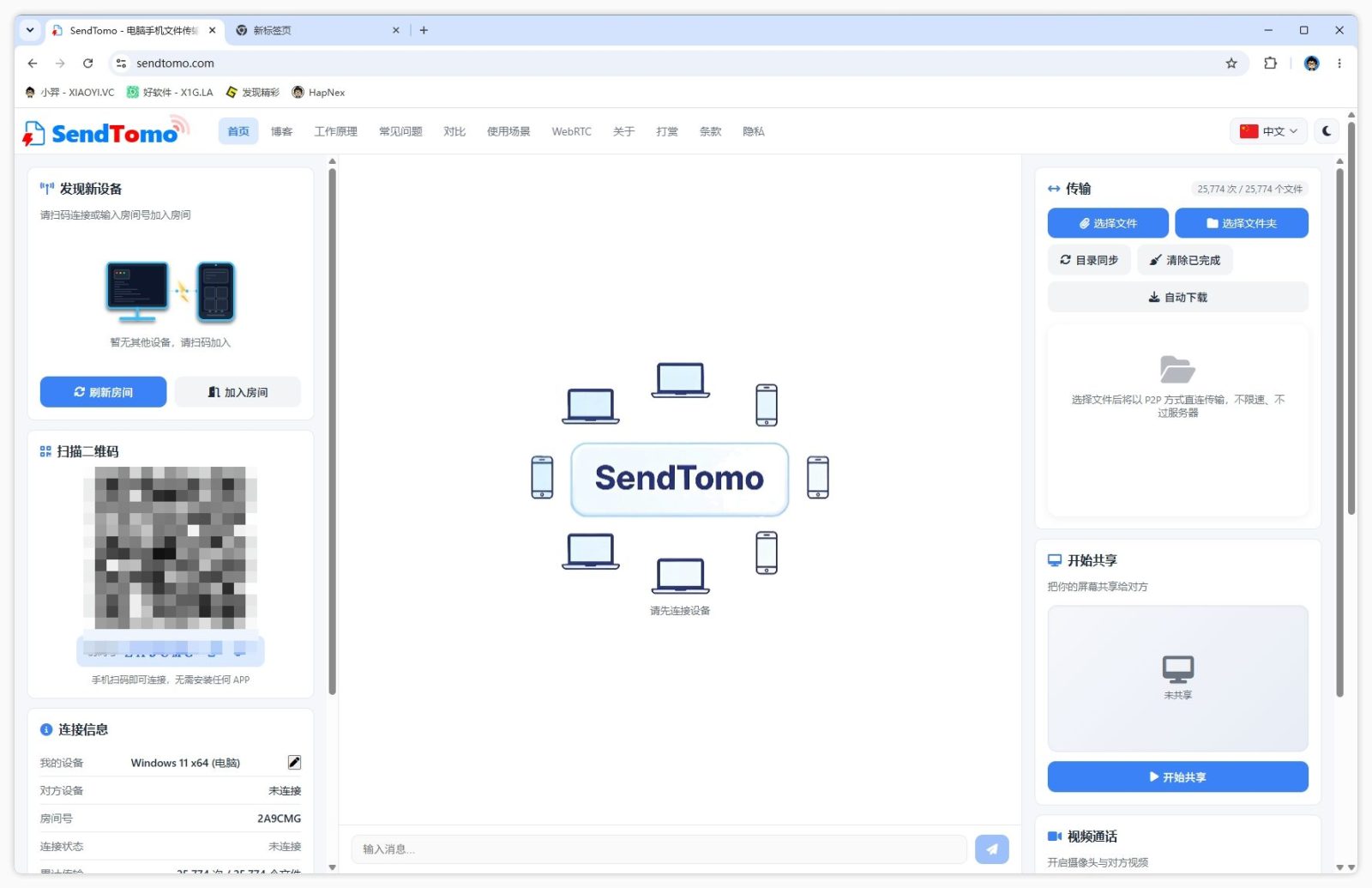Open the Chrome profile avatar

tap(1311, 63)
